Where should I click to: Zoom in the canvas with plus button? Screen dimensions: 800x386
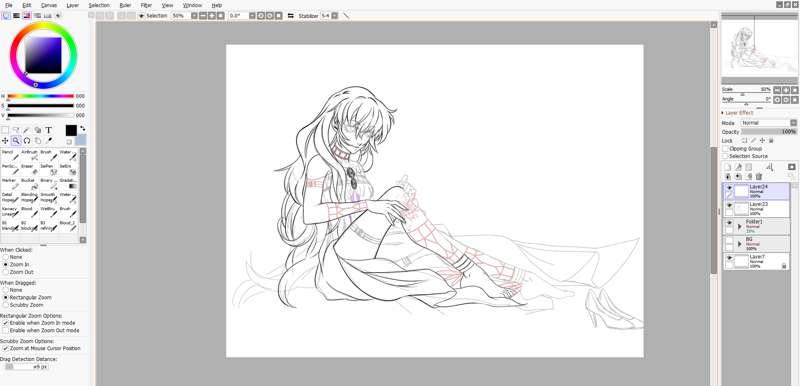pos(212,16)
